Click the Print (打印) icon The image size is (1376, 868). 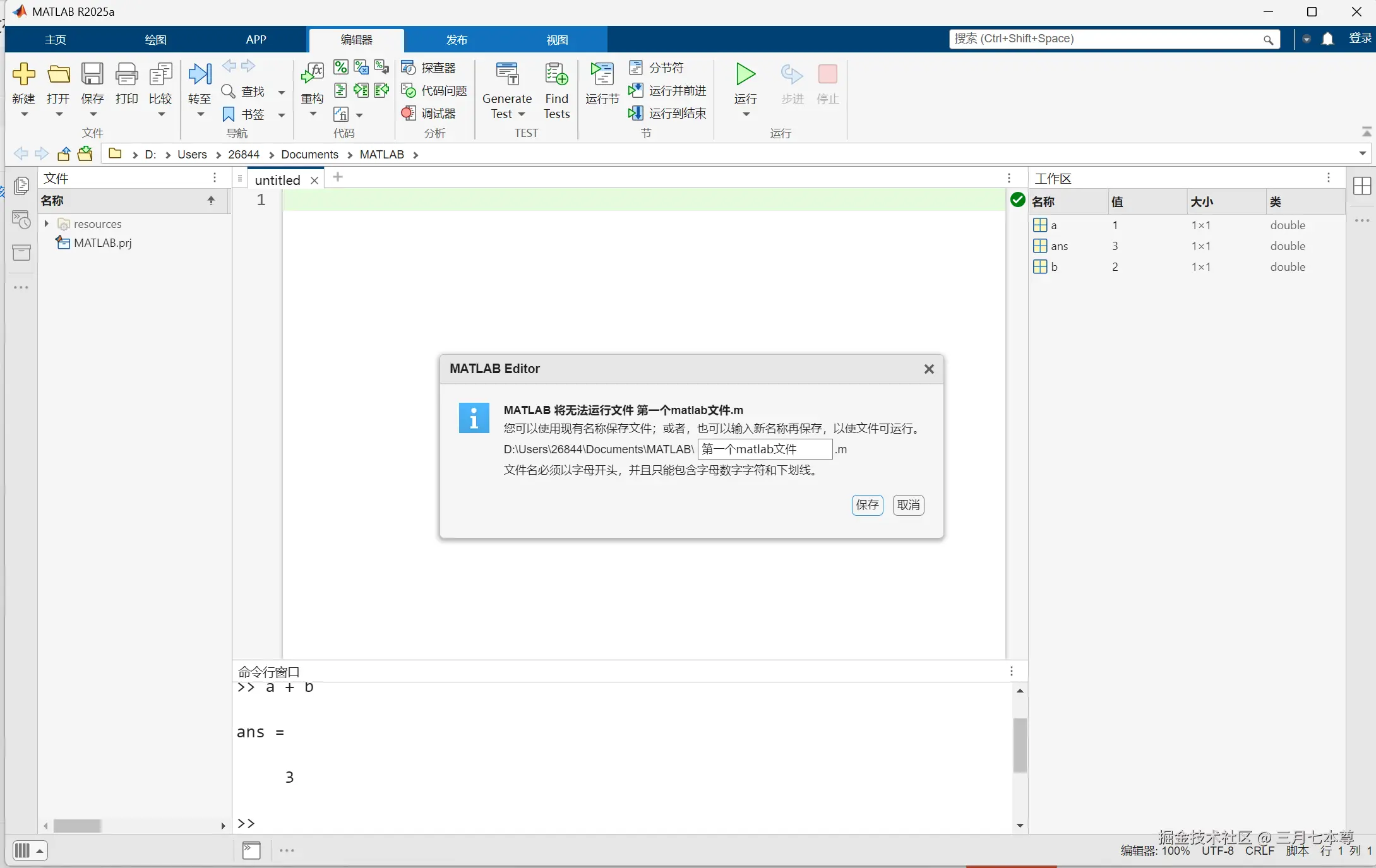(126, 75)
